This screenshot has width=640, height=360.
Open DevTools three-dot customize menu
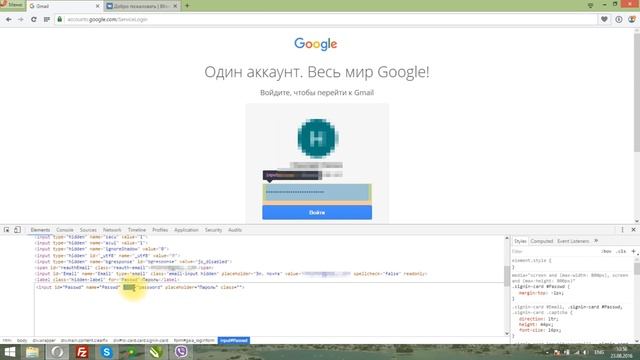622,230
